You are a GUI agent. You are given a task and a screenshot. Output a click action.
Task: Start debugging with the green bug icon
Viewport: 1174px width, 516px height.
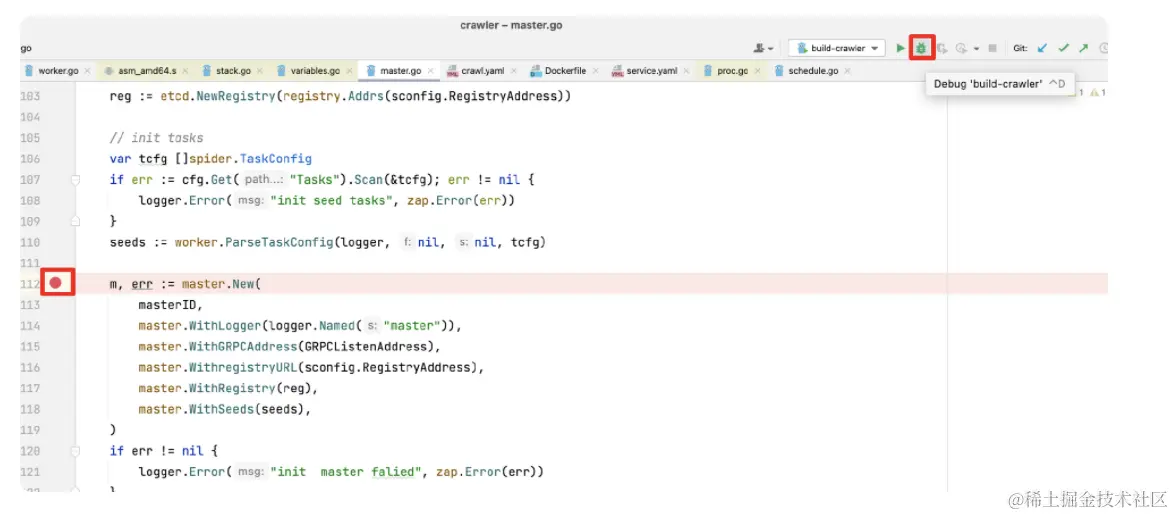coord(921,48)
